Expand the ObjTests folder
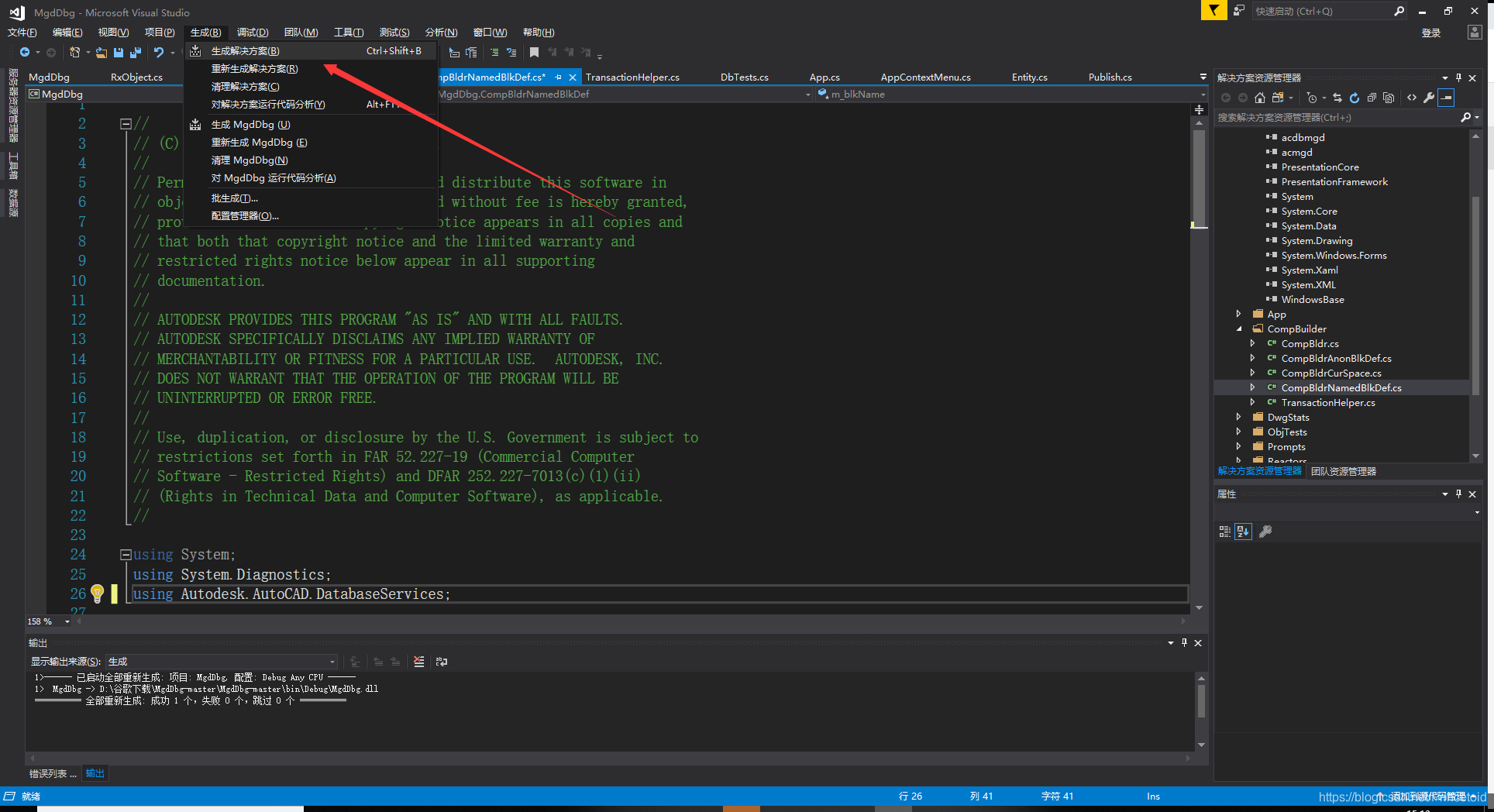This screenshot has height=812, width=1494. click(1238, 432)
